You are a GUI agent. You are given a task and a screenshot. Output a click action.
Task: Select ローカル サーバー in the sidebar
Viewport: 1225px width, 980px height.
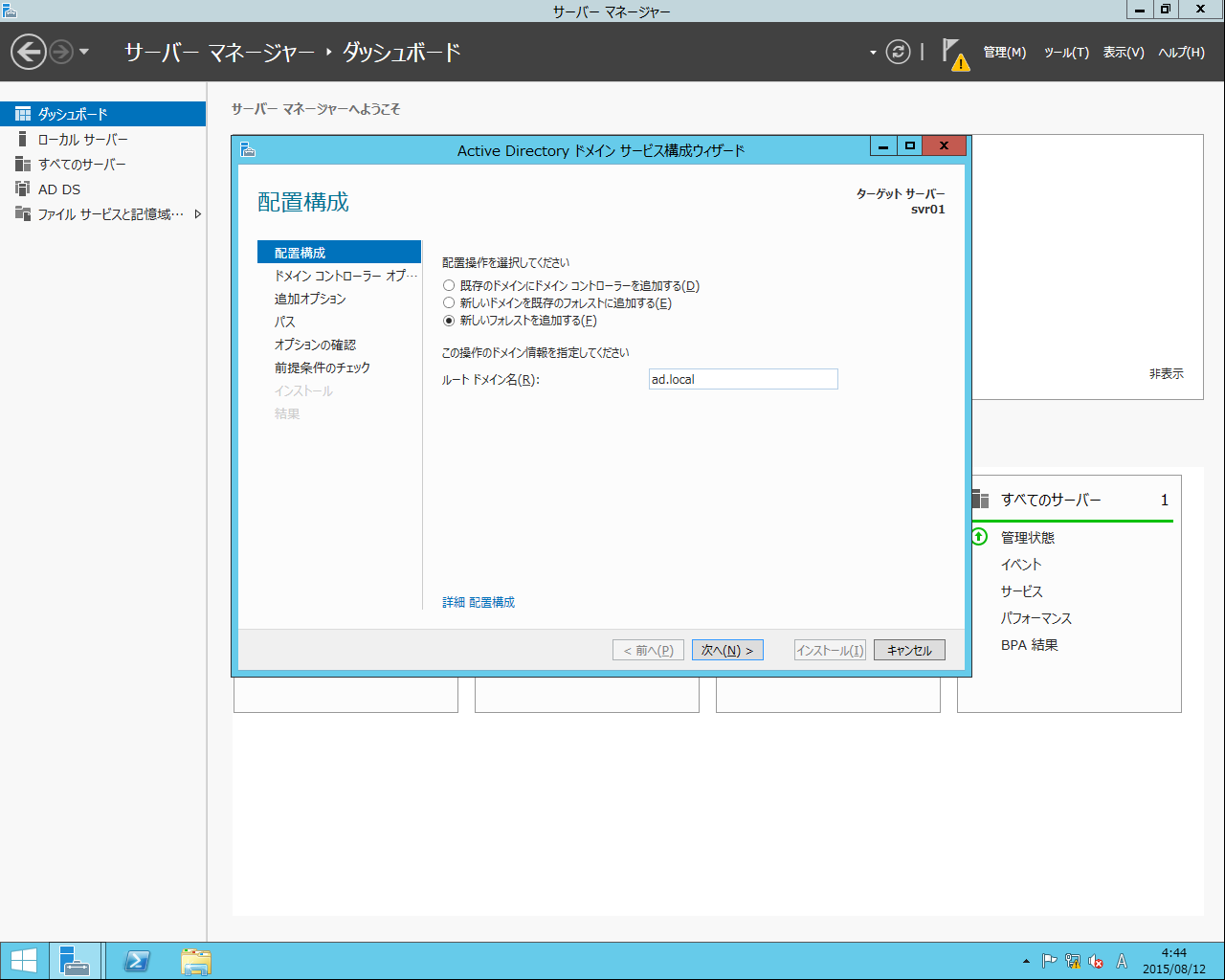click(102, 140)
